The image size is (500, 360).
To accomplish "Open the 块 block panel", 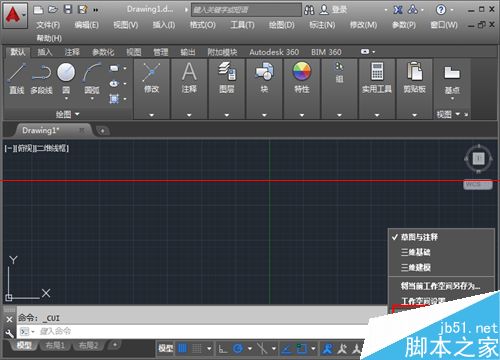I will [264, 78].
